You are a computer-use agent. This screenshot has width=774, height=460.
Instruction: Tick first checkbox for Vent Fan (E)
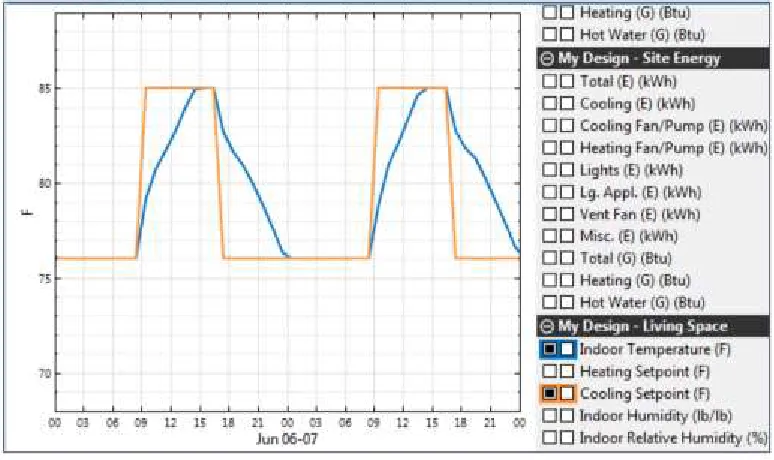pos(549,214)
